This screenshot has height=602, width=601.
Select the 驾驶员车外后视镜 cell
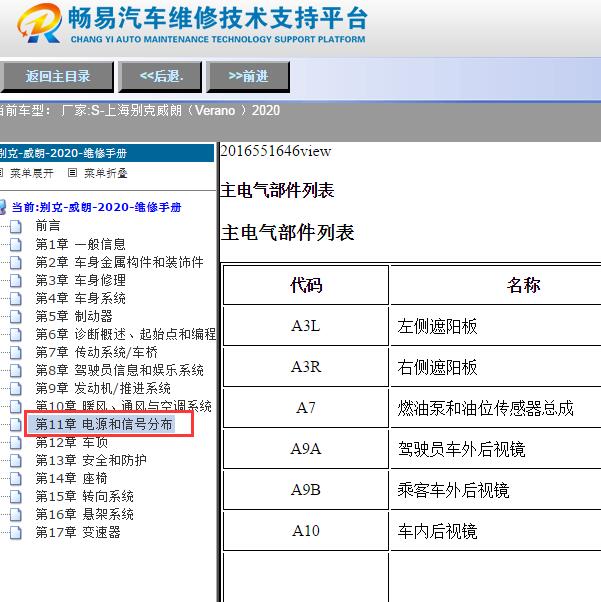tap(496, 449)
